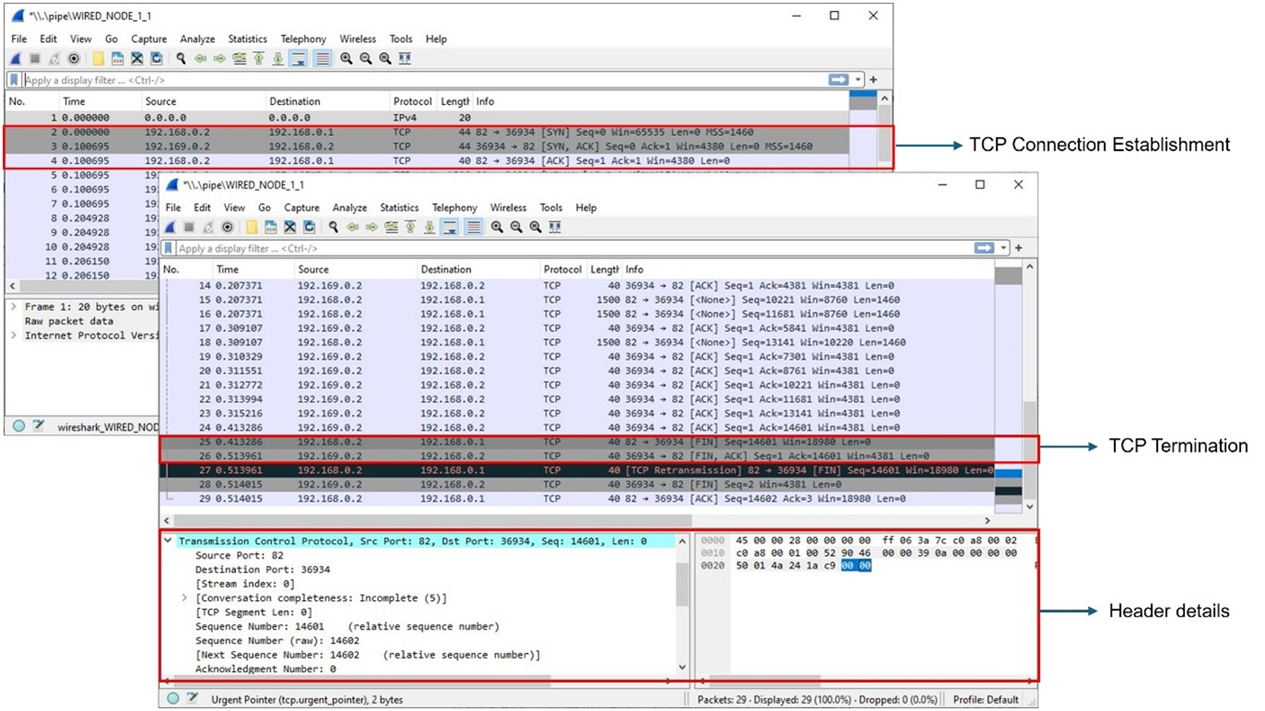1265x711 pixels.
Task: Open Analyze menu in the front window
Action: pos(349,208)
